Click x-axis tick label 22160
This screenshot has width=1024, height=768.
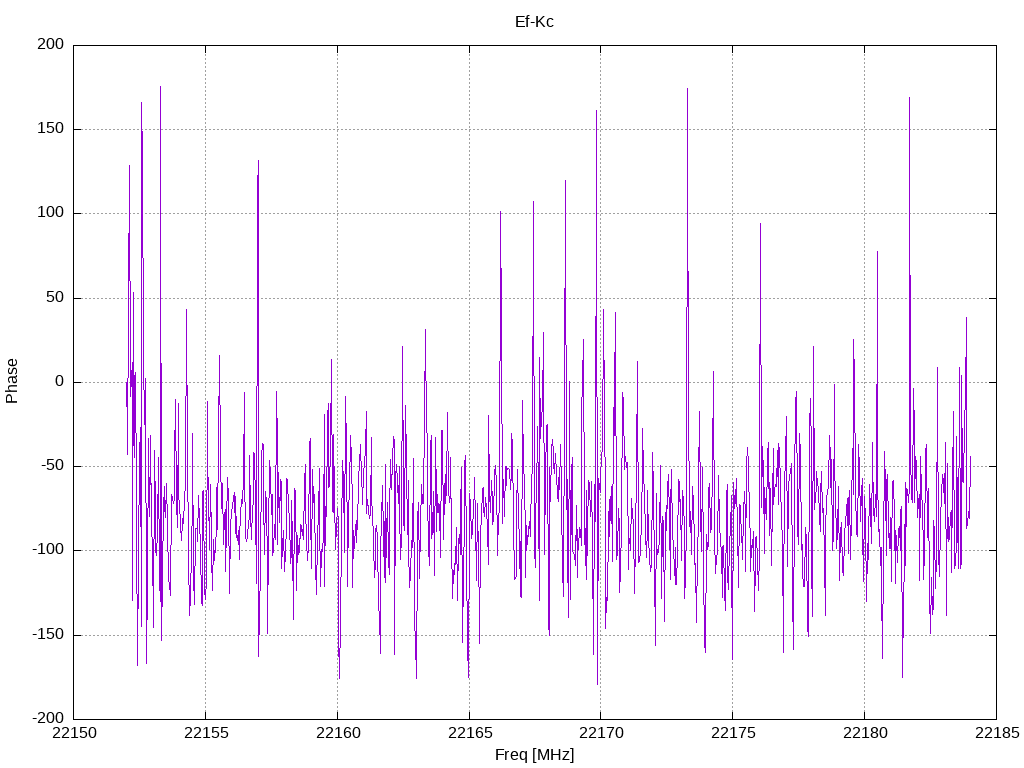(338, 733)
